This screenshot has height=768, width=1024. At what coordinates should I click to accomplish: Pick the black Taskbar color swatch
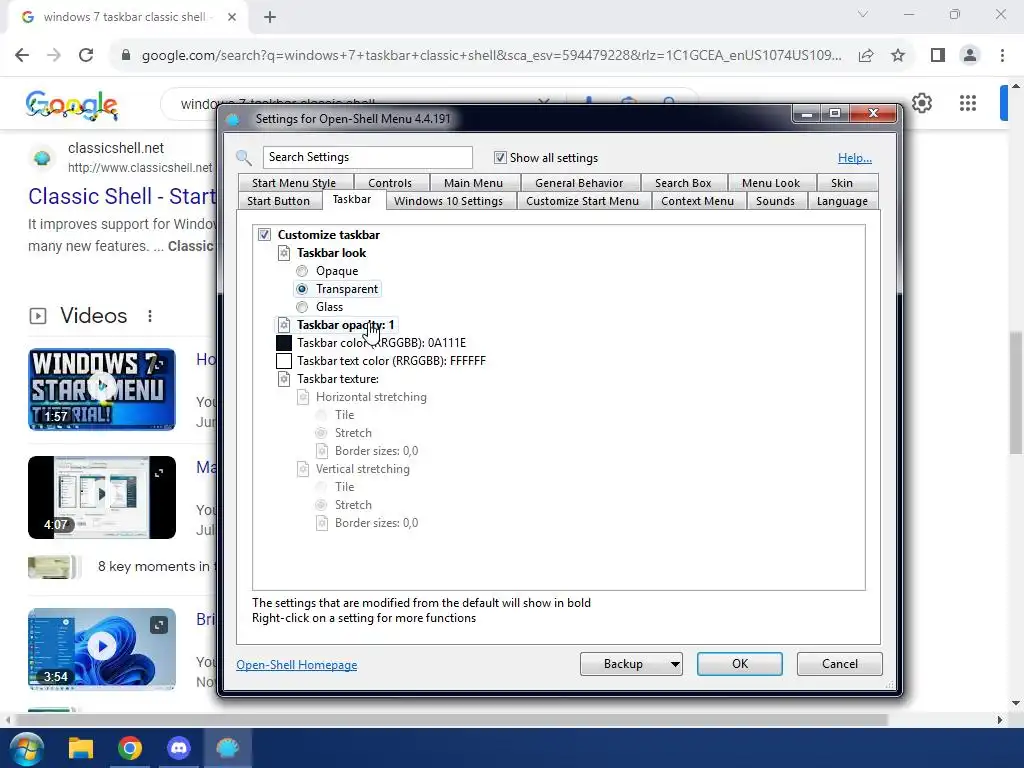[284, 343]
